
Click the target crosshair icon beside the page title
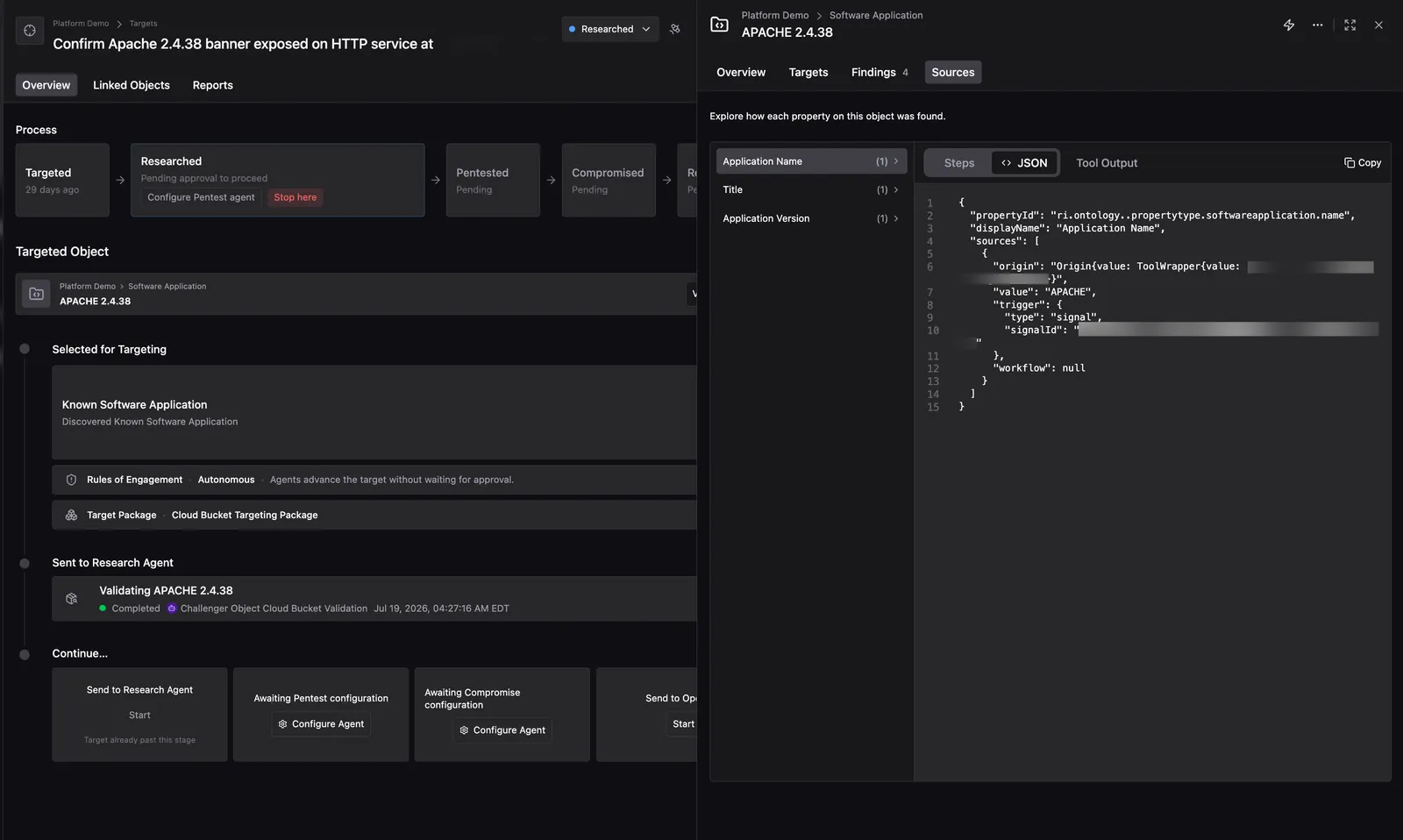coord(30,31)
